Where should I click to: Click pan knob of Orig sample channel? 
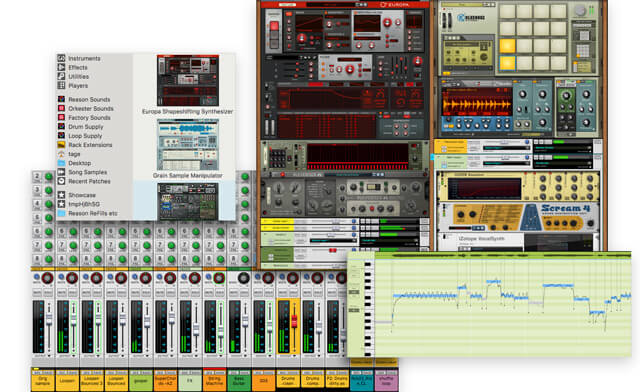47,278
